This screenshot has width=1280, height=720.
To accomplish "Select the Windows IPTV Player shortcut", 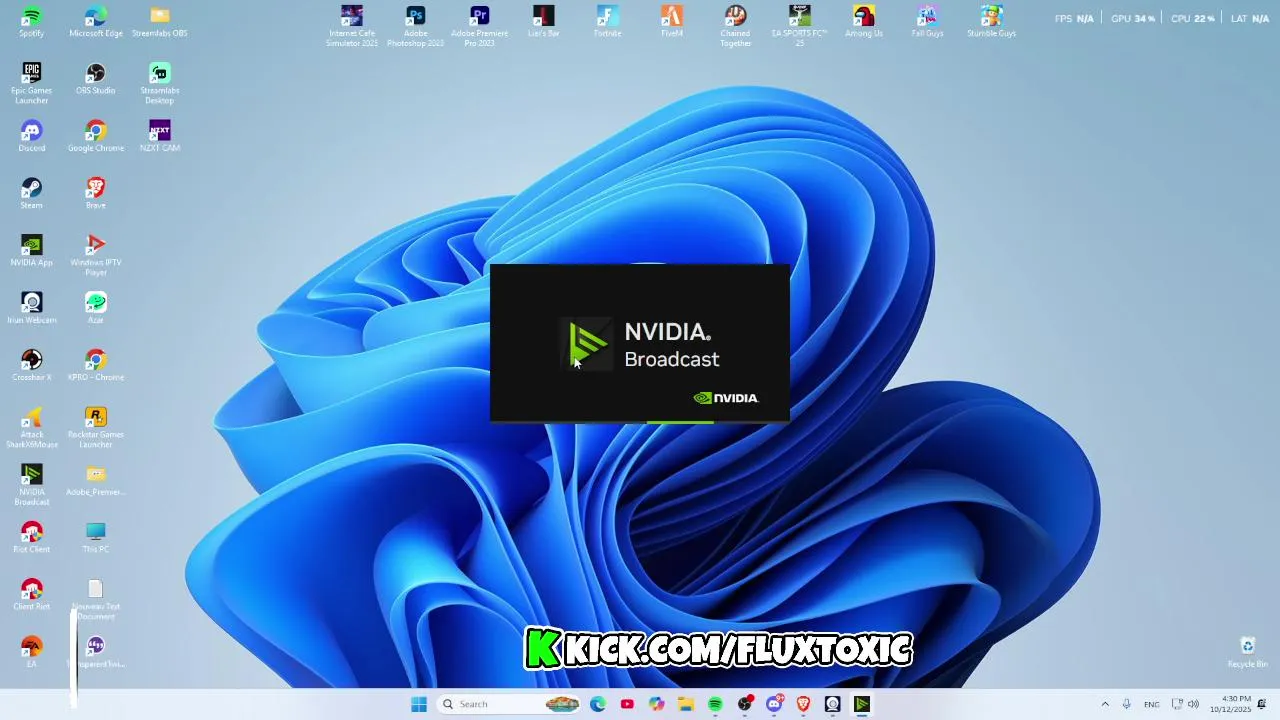I will tap(96, 256).
